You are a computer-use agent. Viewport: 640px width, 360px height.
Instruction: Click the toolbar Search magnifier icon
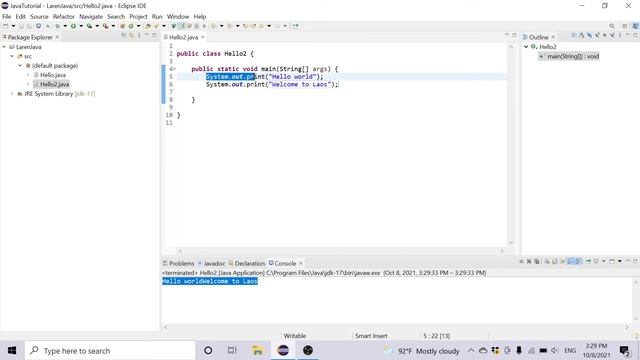612,26
